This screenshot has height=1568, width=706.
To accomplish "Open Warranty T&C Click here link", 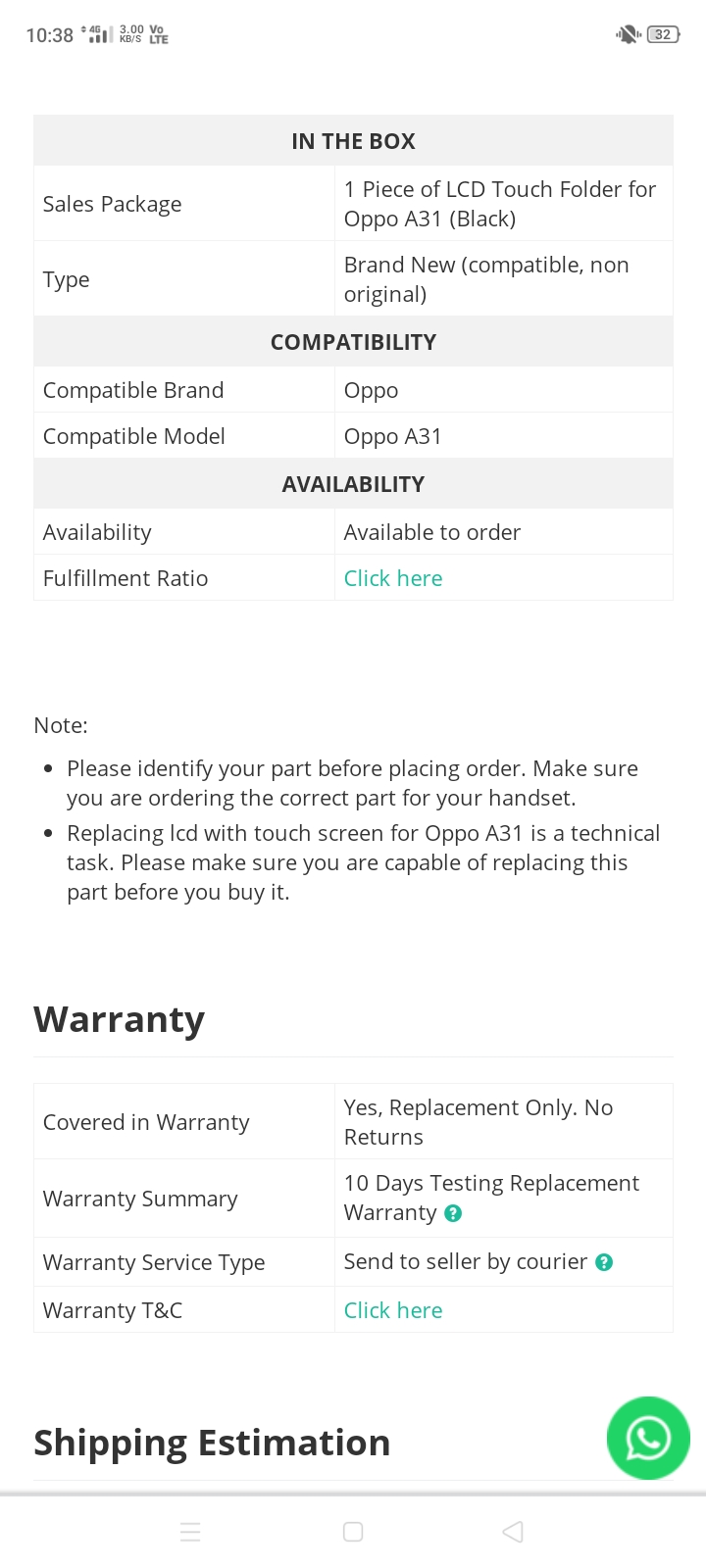I will (393, 1310).
